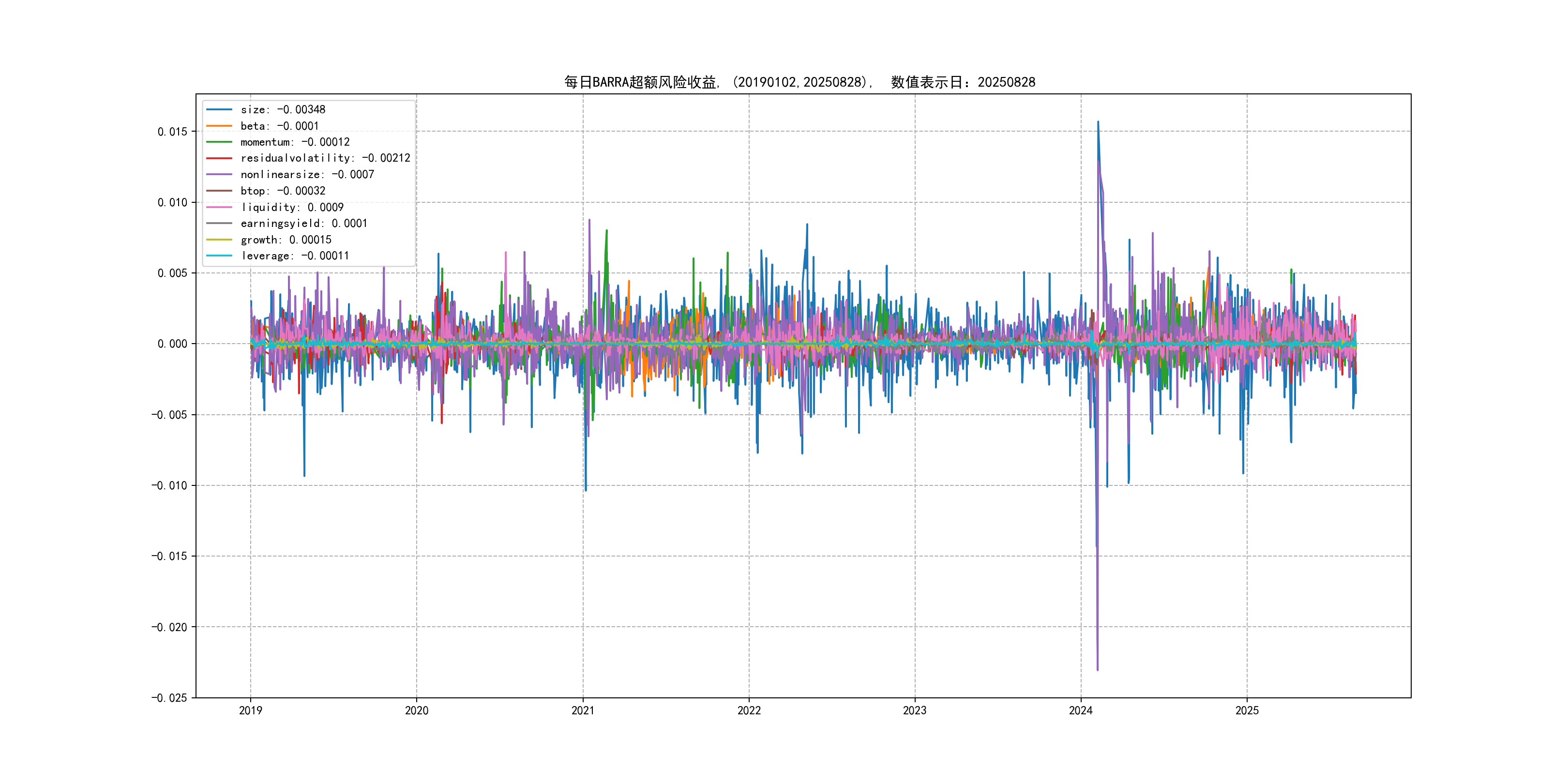Click the 0.015 y-axis tick label
This screenshot has height=784, width=1568.
pyautogui.click(x=172, y=132)
